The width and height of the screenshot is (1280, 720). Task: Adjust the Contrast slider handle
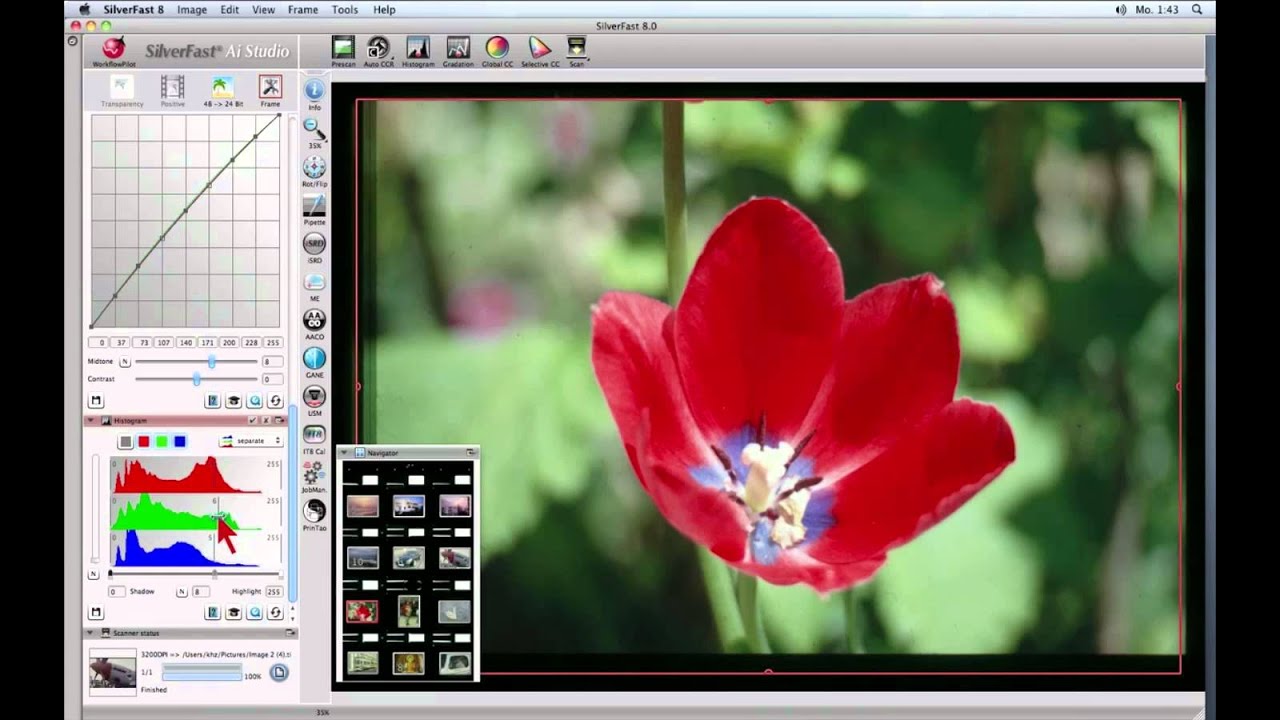(x=196, y=380)
